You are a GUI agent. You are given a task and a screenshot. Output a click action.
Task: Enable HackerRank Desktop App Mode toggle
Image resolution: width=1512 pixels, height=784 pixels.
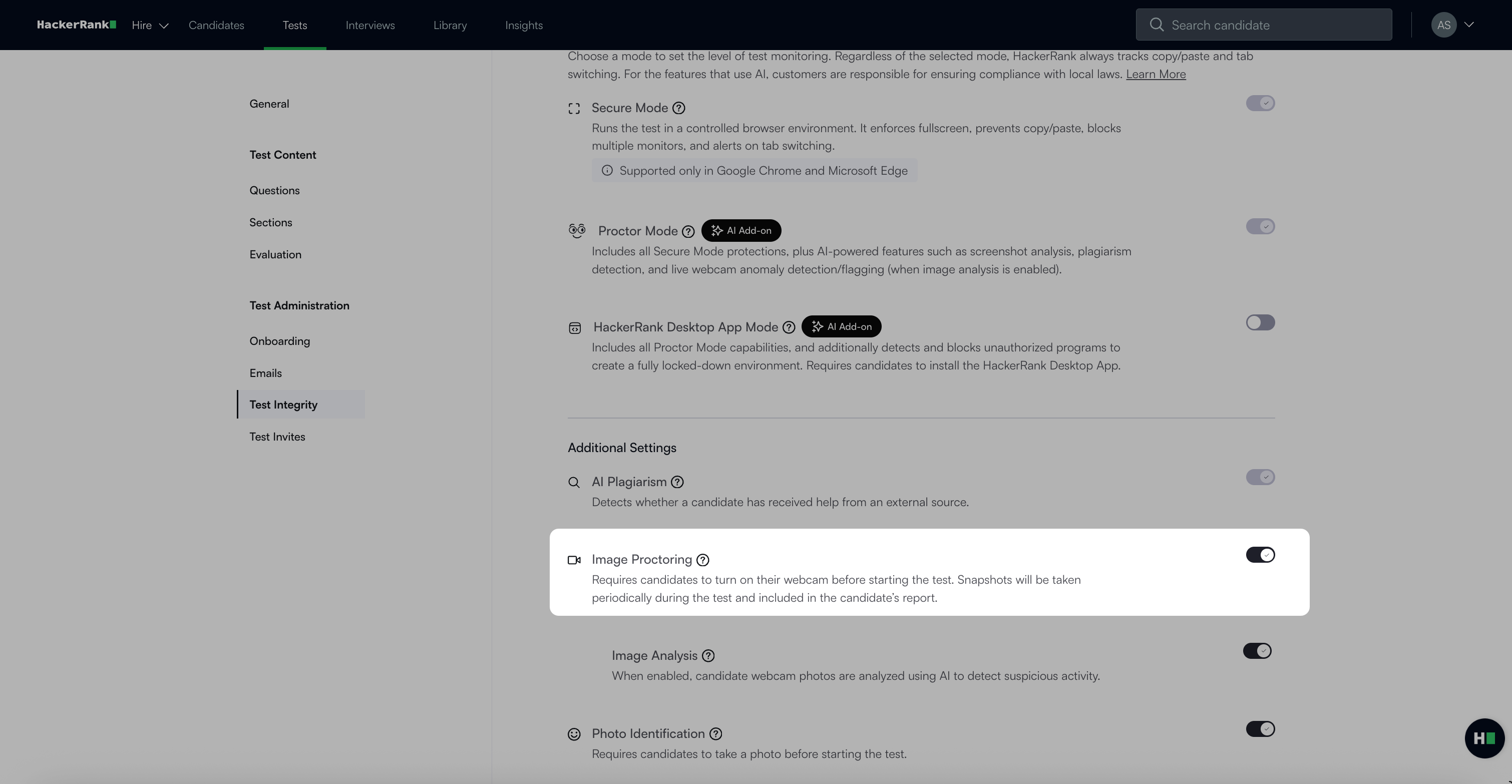click(1260, 323)
